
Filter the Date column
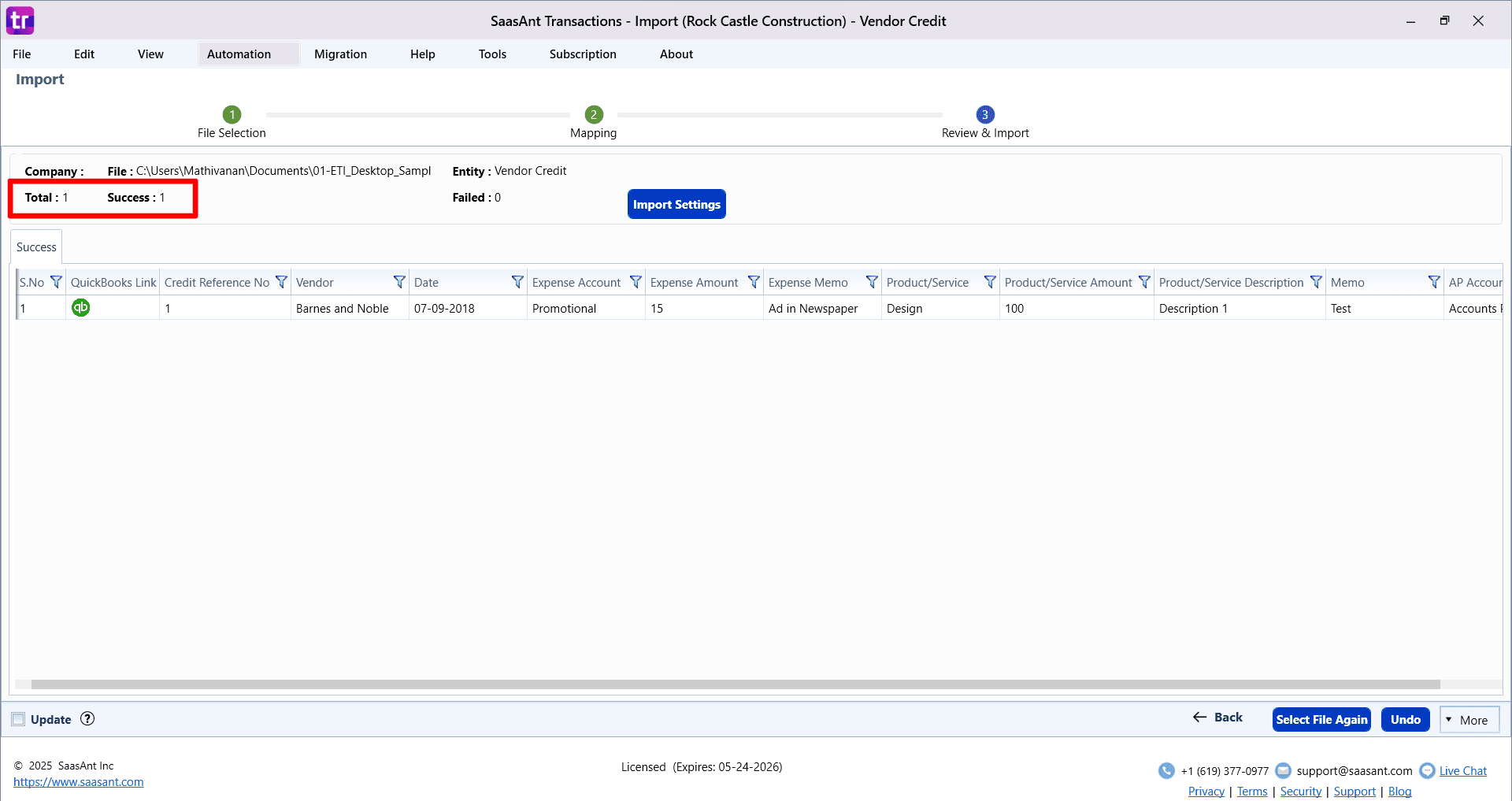click(x=517, y=282)
